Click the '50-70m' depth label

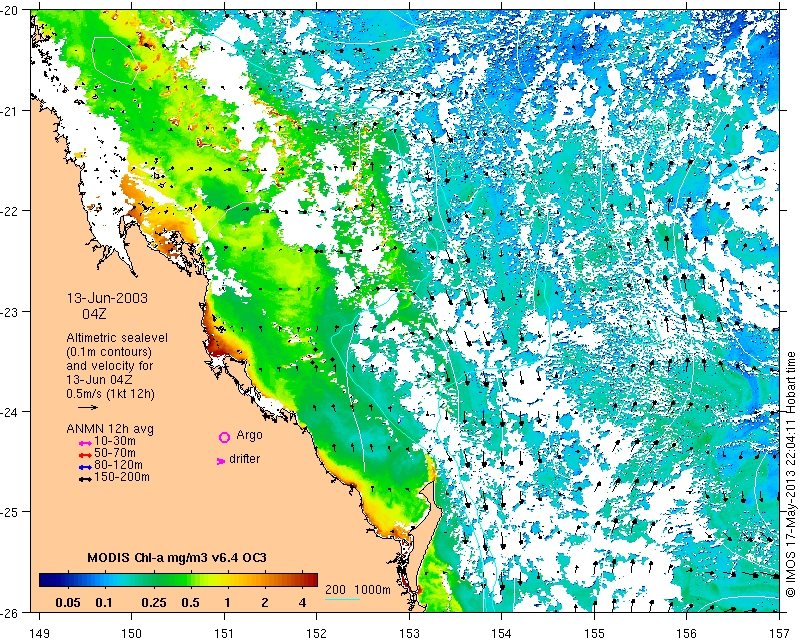115,453
